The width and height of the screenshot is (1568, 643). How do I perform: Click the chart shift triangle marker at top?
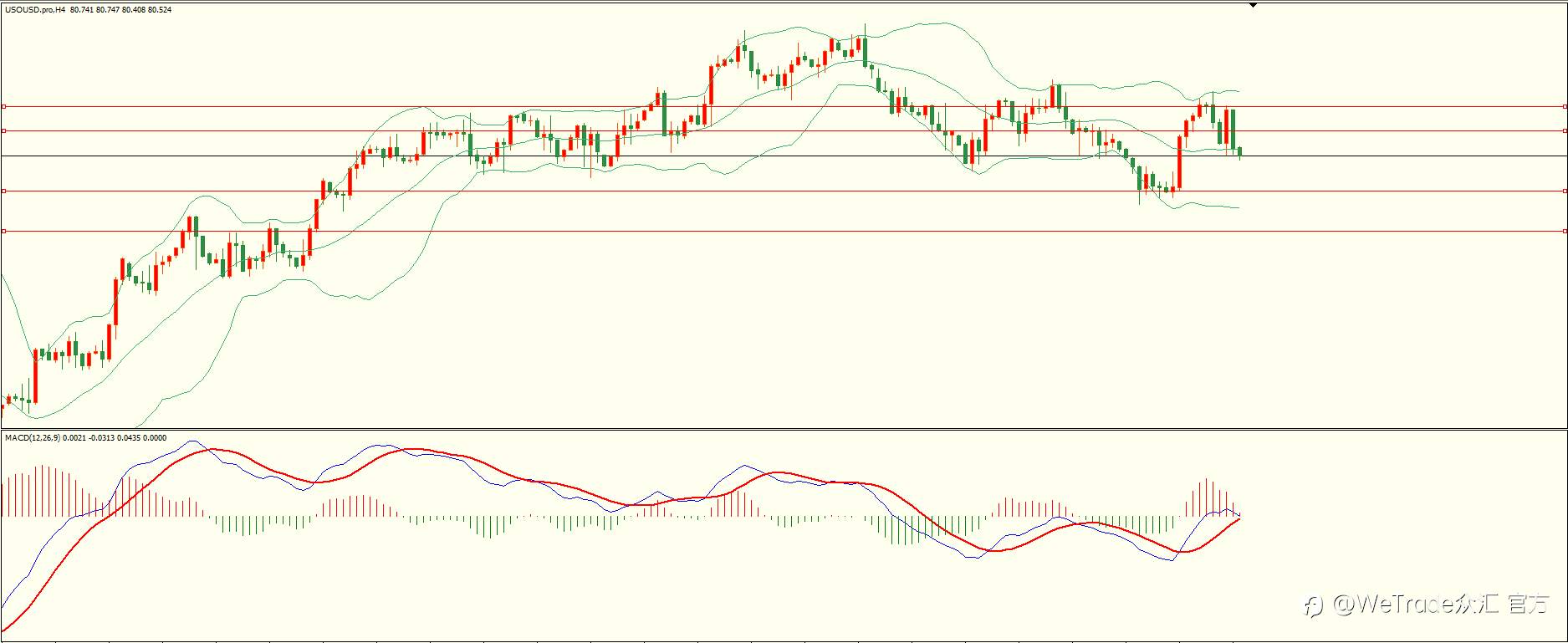pyautogui.click(x=1253, y=5)
